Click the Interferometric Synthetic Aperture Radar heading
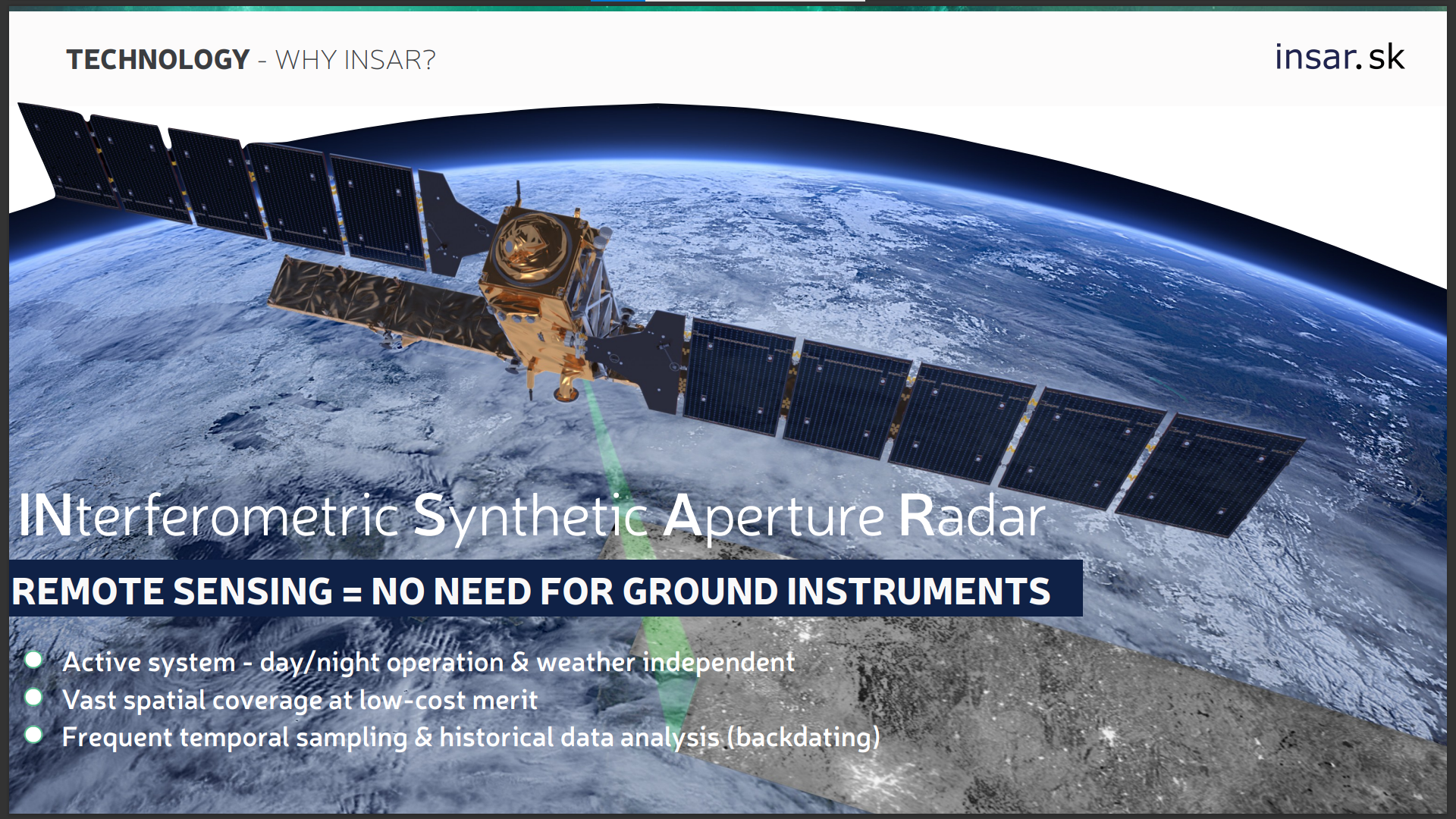The width and height of the screenshot is (1456, 819). coord(531,517)
